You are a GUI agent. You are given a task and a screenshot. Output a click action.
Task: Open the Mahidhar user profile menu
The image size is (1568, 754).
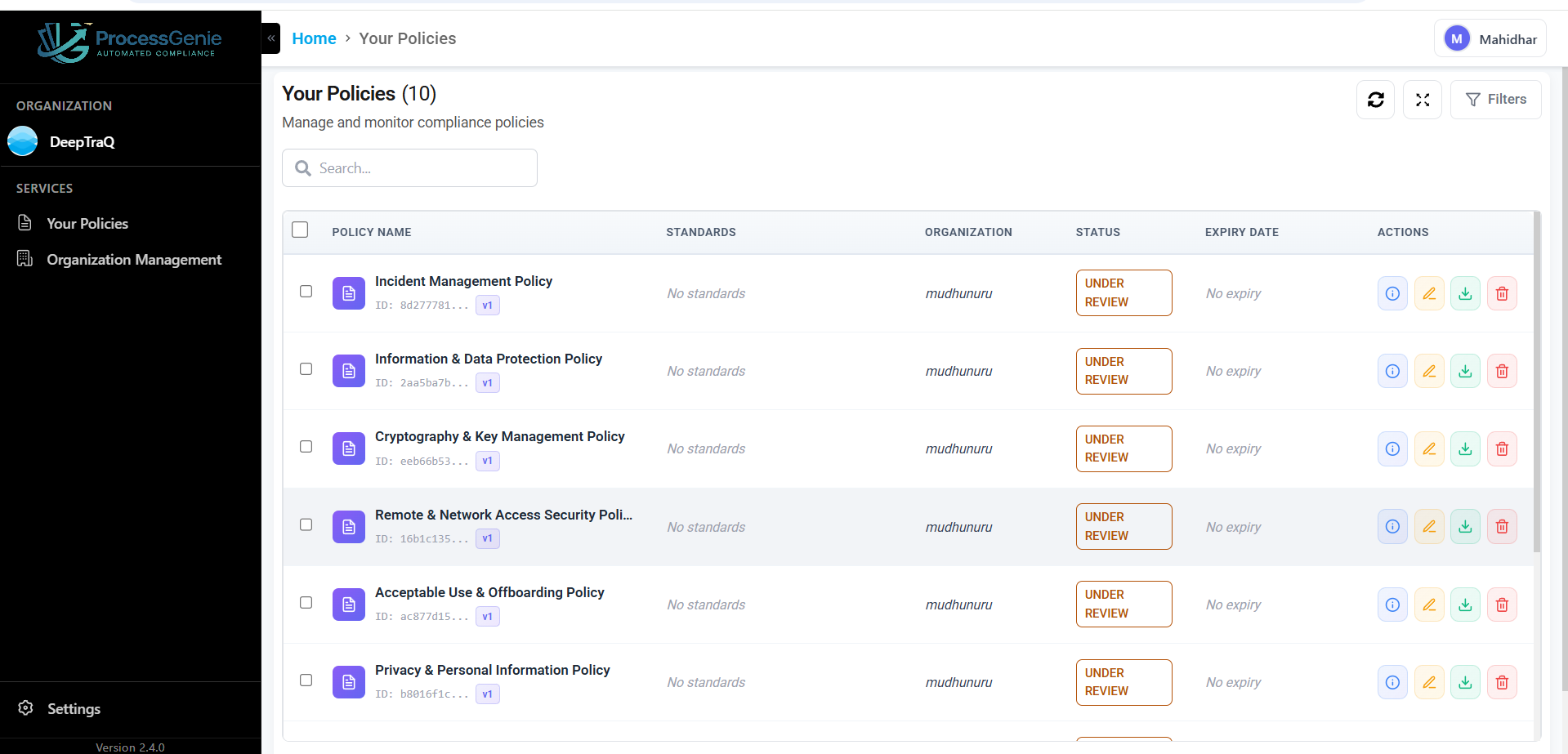point(1490,38)
